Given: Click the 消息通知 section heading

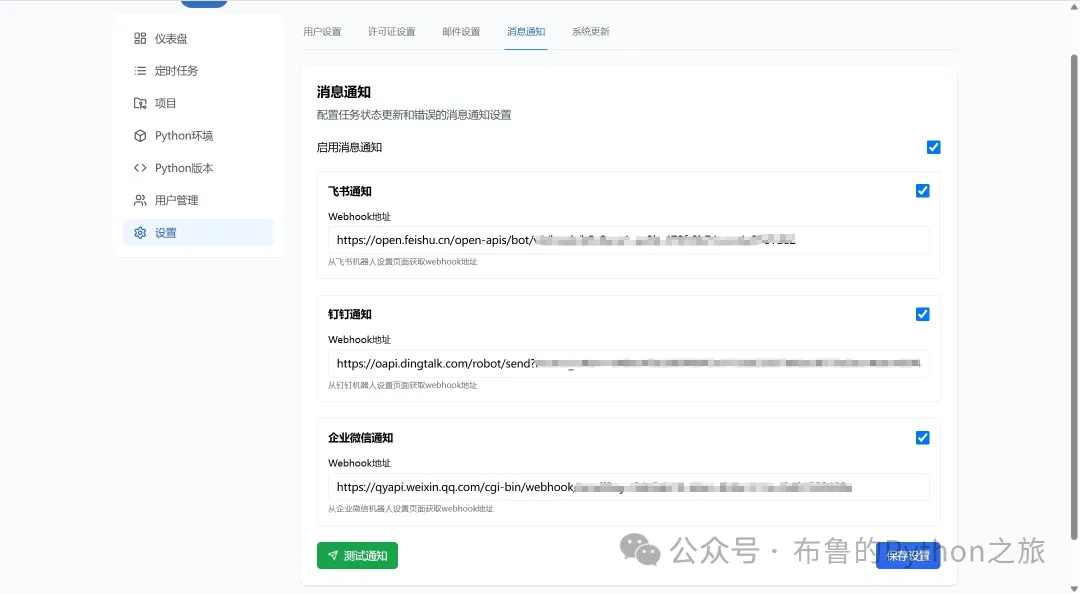Looking at the screenshot, I should pyautogui.click(x=344, y=92).
